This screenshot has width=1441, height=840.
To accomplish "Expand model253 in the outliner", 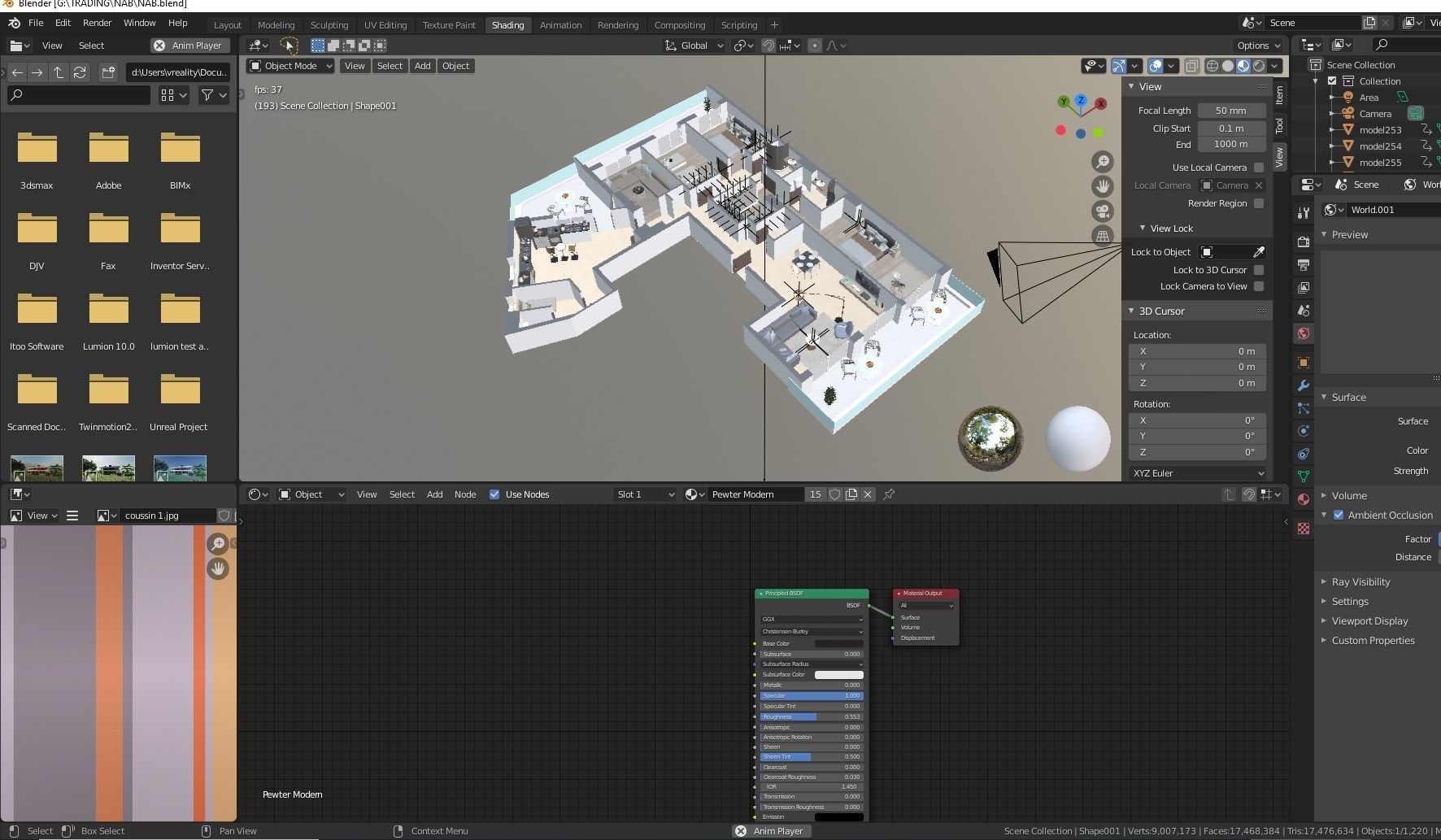I will [x=1333, y=130].
